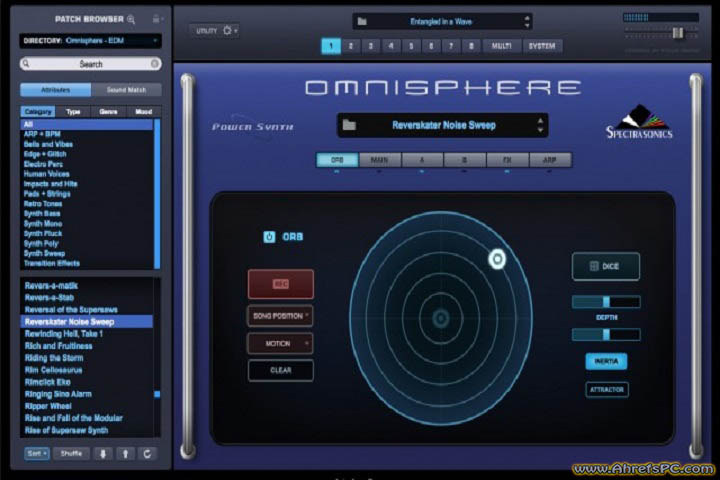This screenshot has height=480, width=720.
Task: Click the Spectrasonics logo
Action: pos(639,122)
